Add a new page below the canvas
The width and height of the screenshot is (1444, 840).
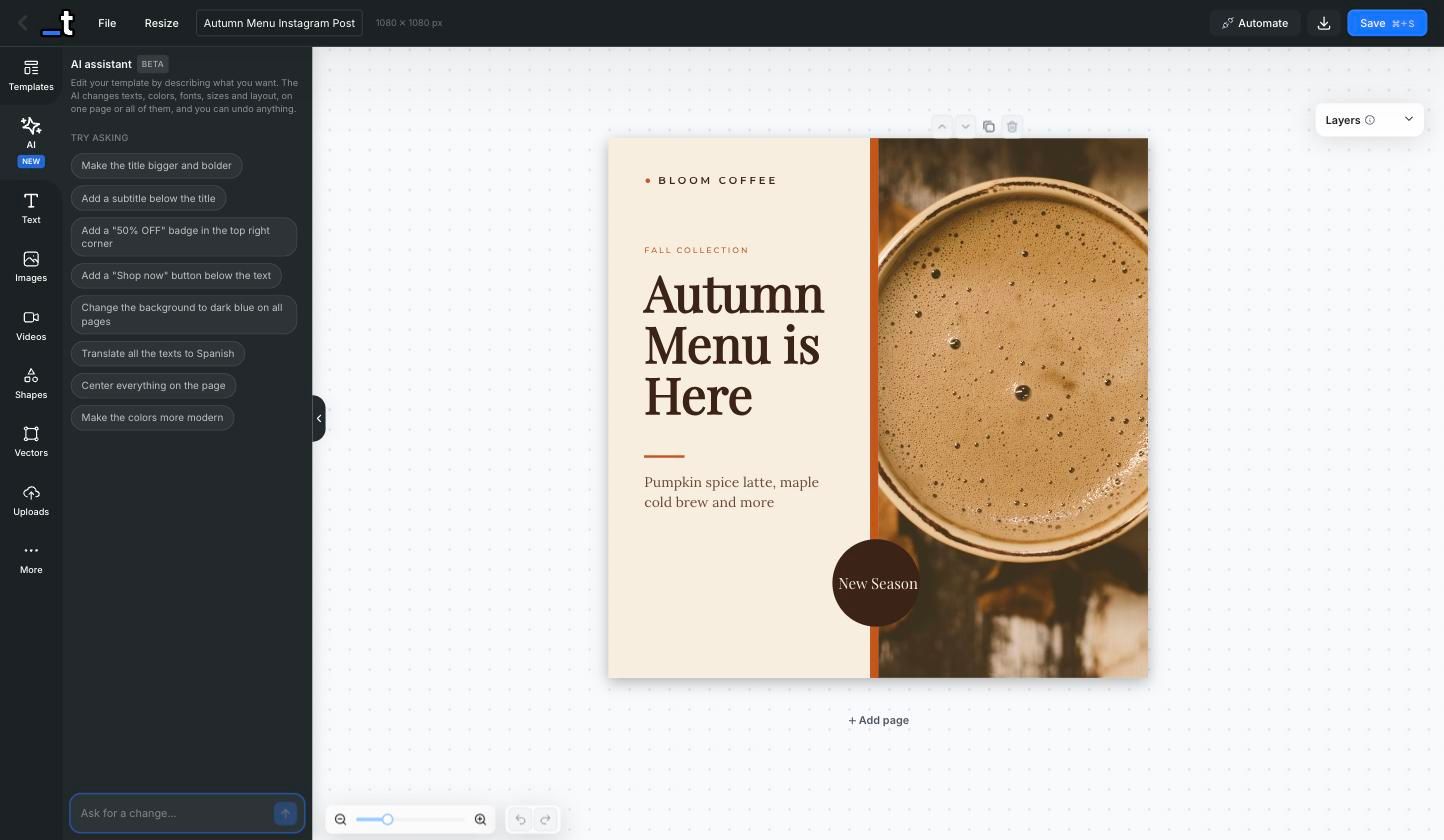pyautogui.click(x=879, y=720)
